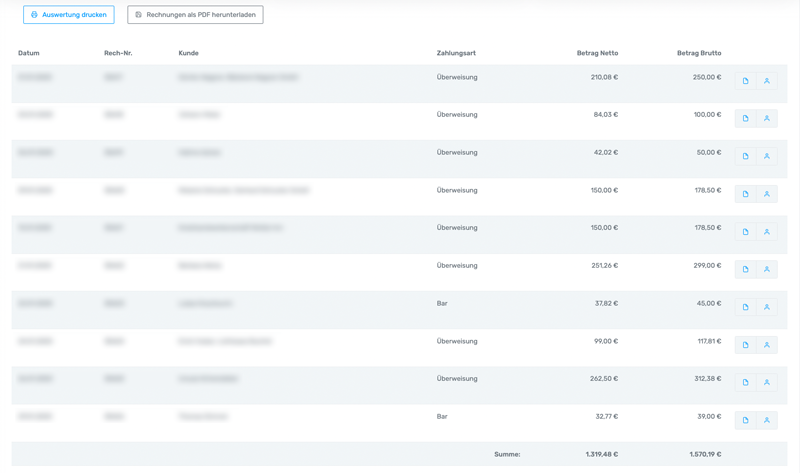Click the 'Zahlungsart' column header
The width and height of the screenshot is (800, 473).
point(456,53)
